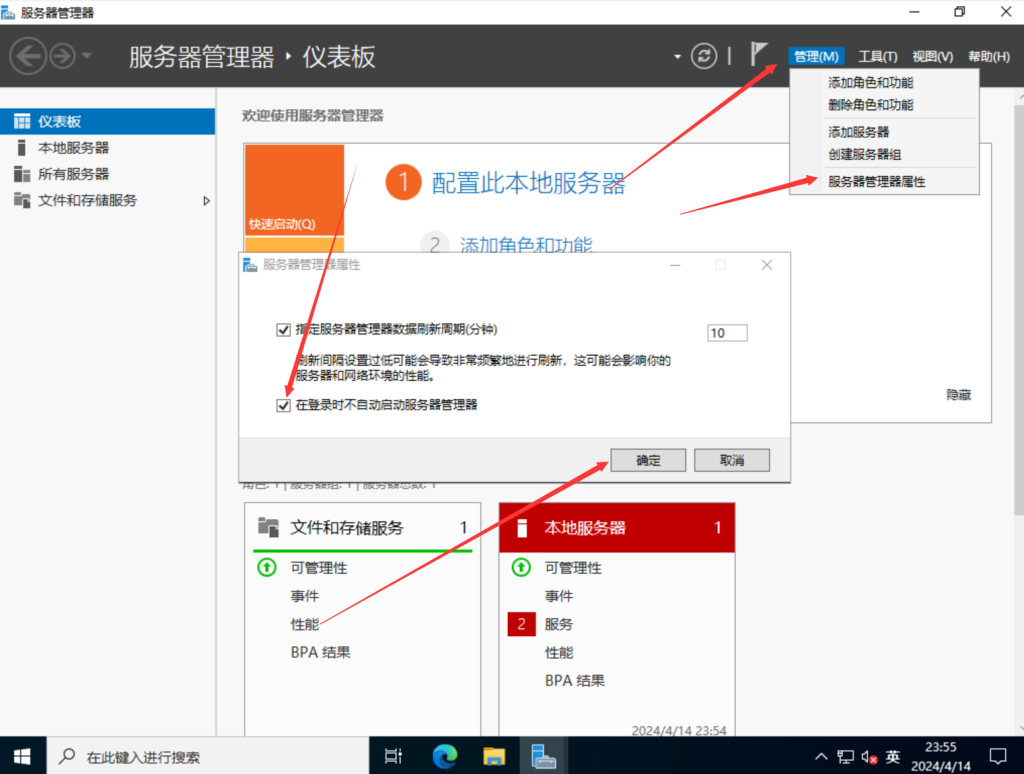
Task: Open the Windows Start menu
Action: [x=22, y=756]
